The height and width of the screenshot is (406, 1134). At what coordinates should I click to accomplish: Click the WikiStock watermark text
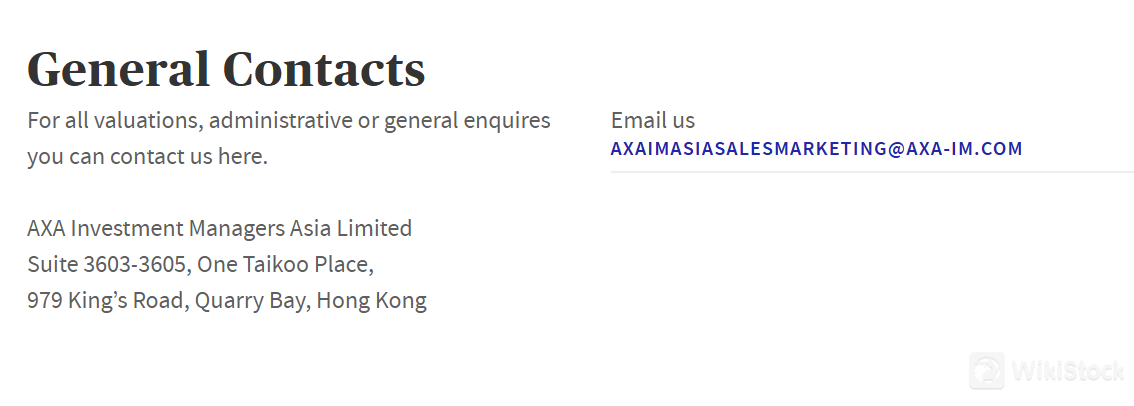coord(1068,371)
